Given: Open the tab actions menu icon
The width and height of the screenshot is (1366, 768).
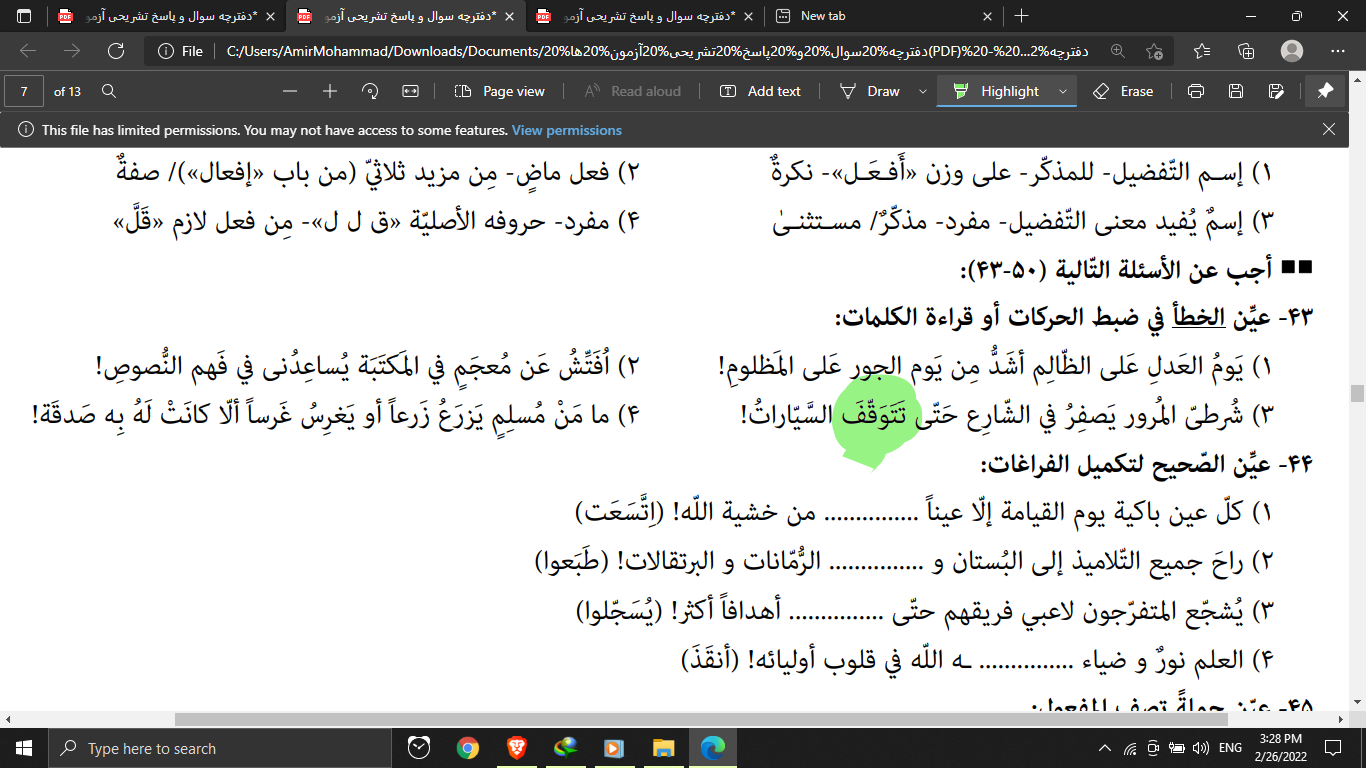Looking at the screenshot, I should (x=24, y=16).
